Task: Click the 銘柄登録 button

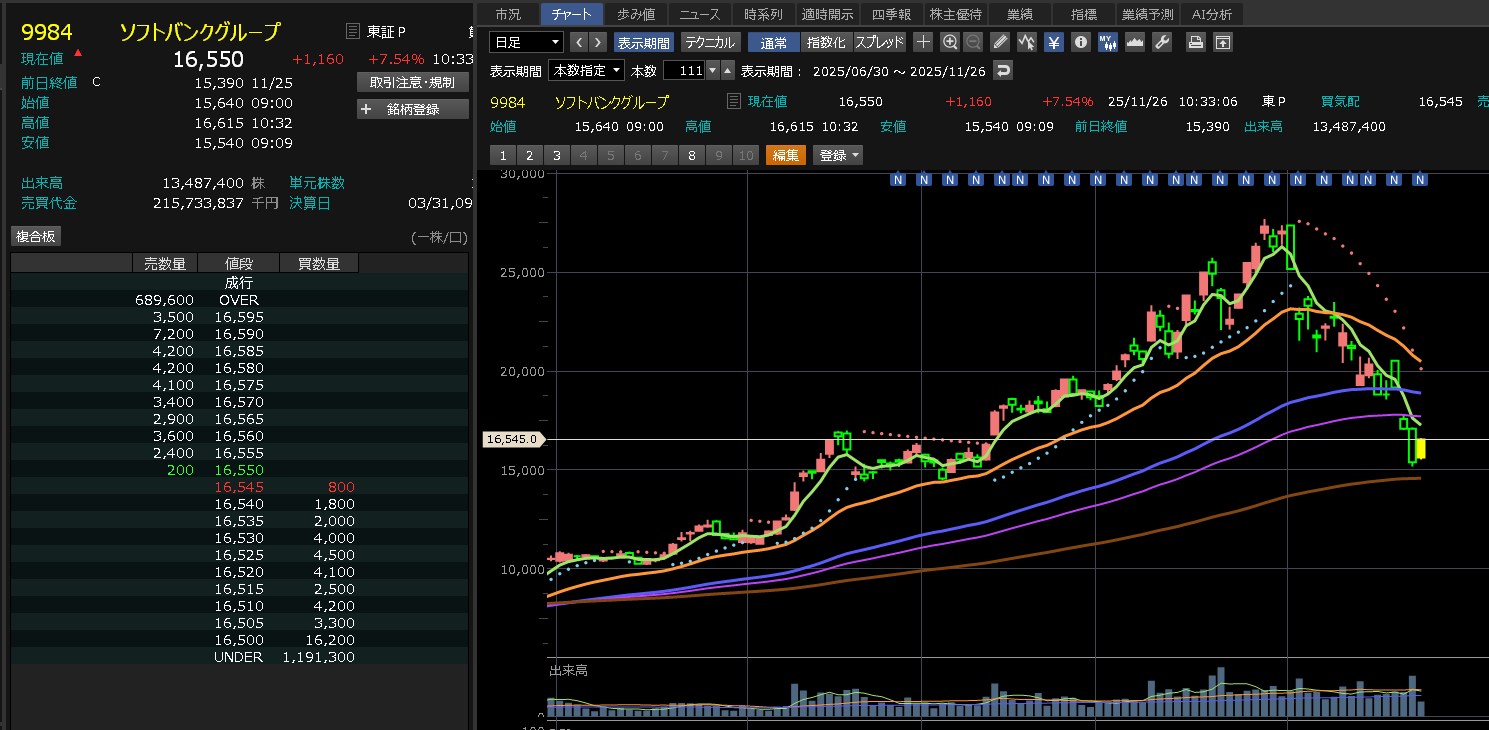Action: (x=412, y=109)
